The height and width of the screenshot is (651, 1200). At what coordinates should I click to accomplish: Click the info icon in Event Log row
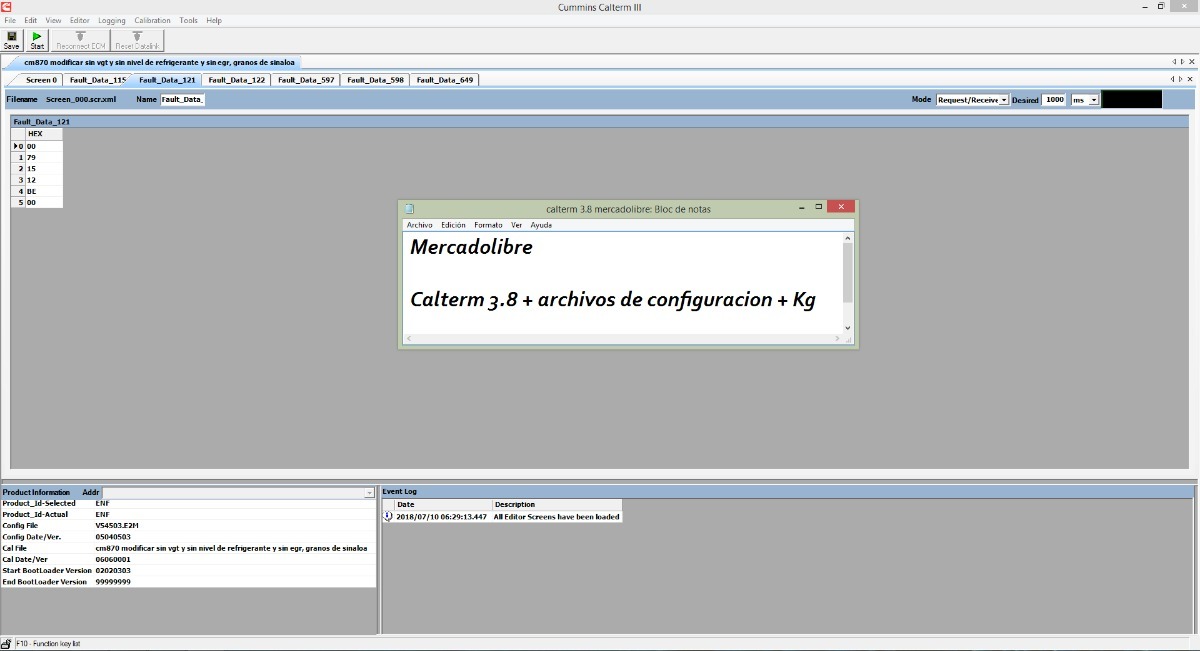[388, 517]
